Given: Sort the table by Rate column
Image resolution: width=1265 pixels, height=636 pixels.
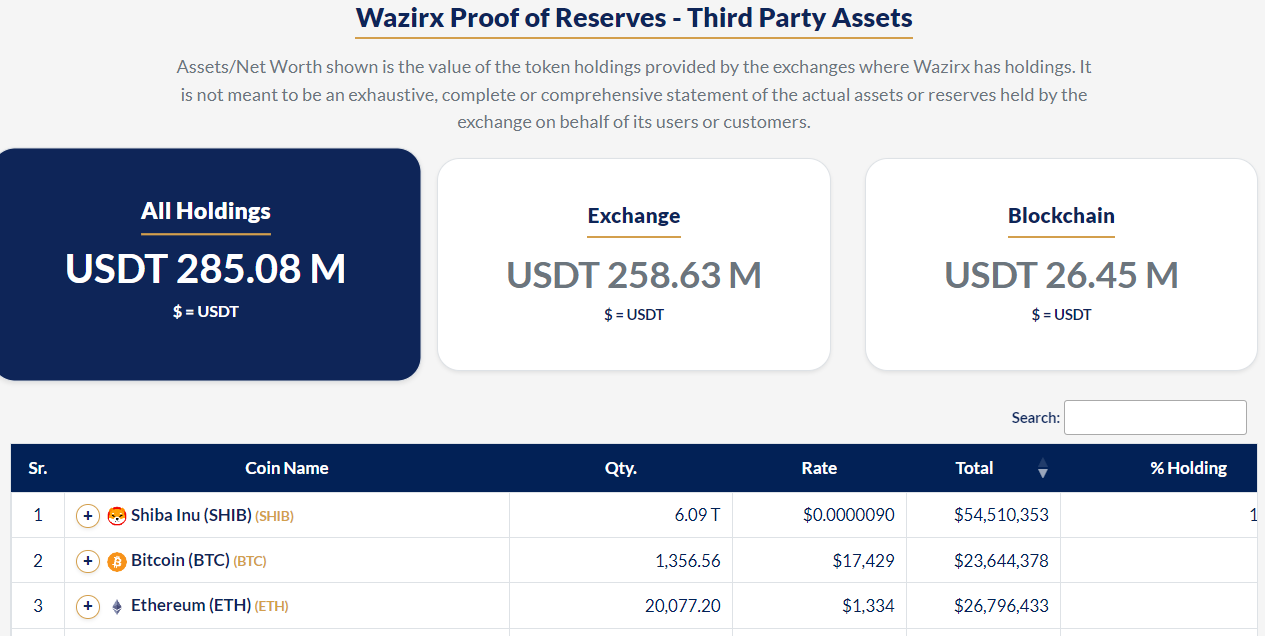Looking at the screenshot, I should [819, 468].
